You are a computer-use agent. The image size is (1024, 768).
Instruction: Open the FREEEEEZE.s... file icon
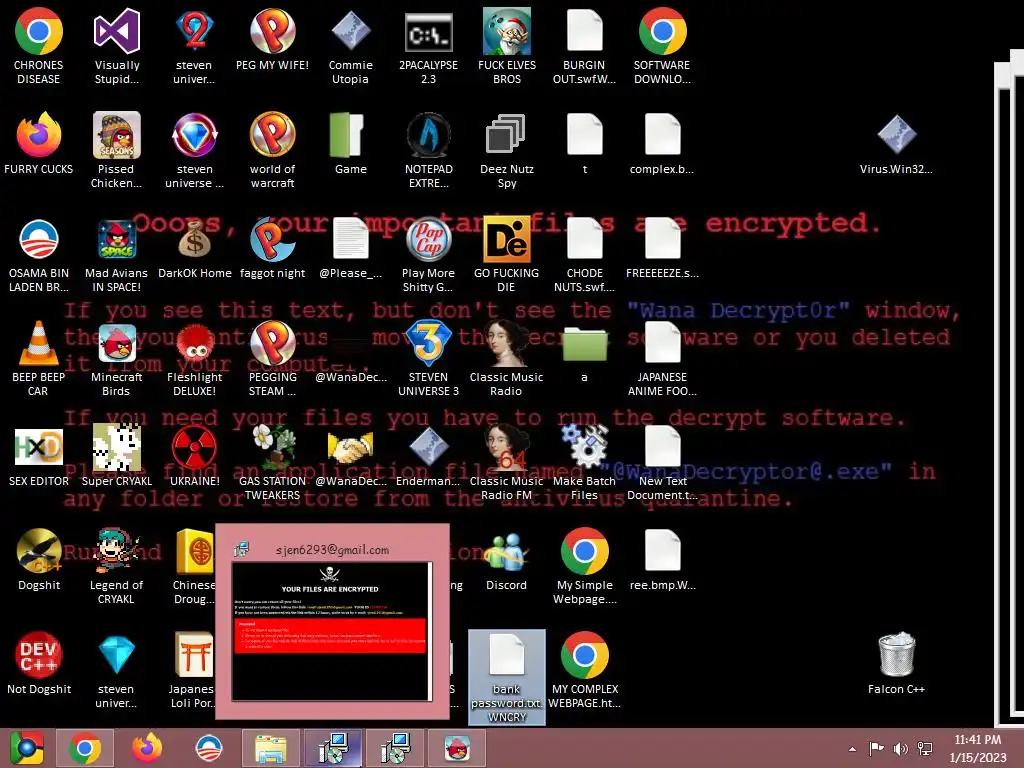click(x=662, y=239)
